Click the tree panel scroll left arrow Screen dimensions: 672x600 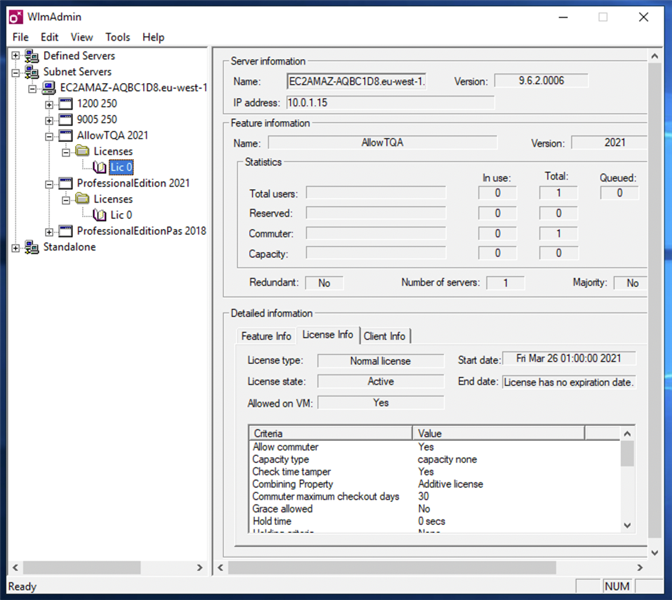(15, 567)
